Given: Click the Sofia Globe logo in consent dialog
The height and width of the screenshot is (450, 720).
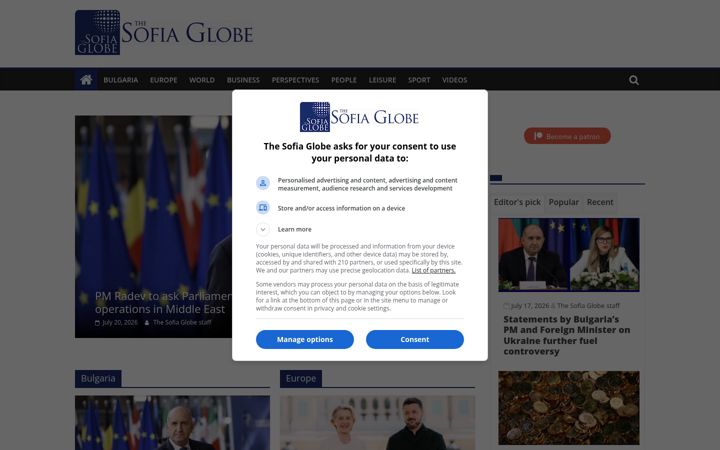Looking at the screenshot, I should click(360, 117).
